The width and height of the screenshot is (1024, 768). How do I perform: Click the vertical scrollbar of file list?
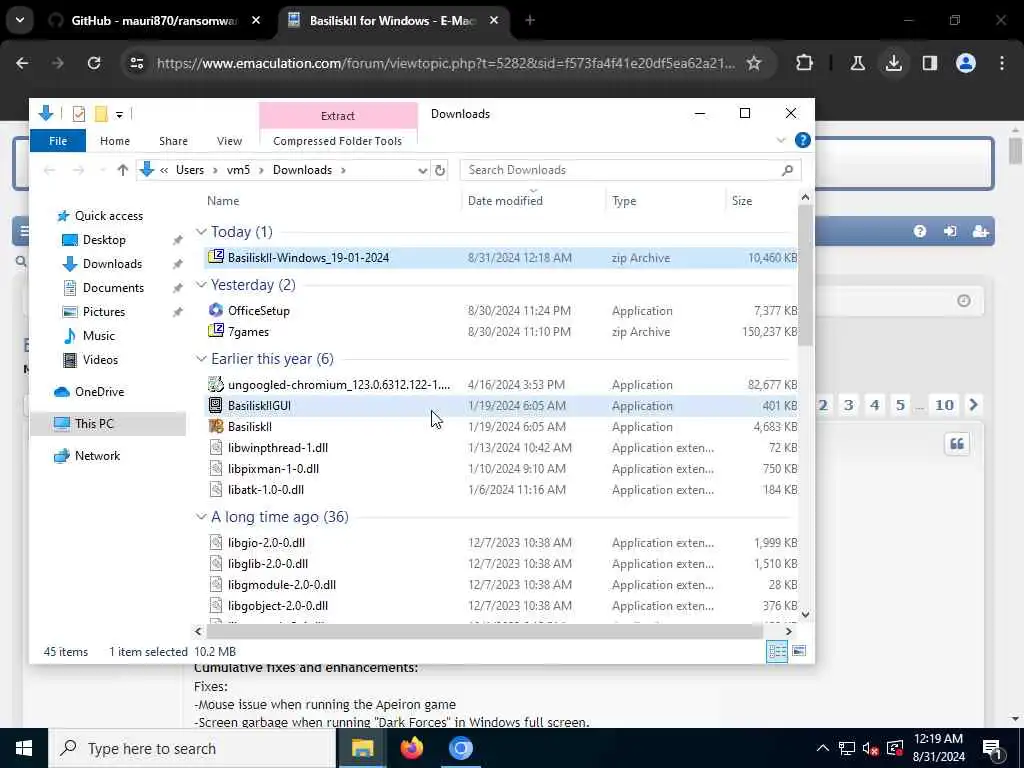tap(805, 275)
